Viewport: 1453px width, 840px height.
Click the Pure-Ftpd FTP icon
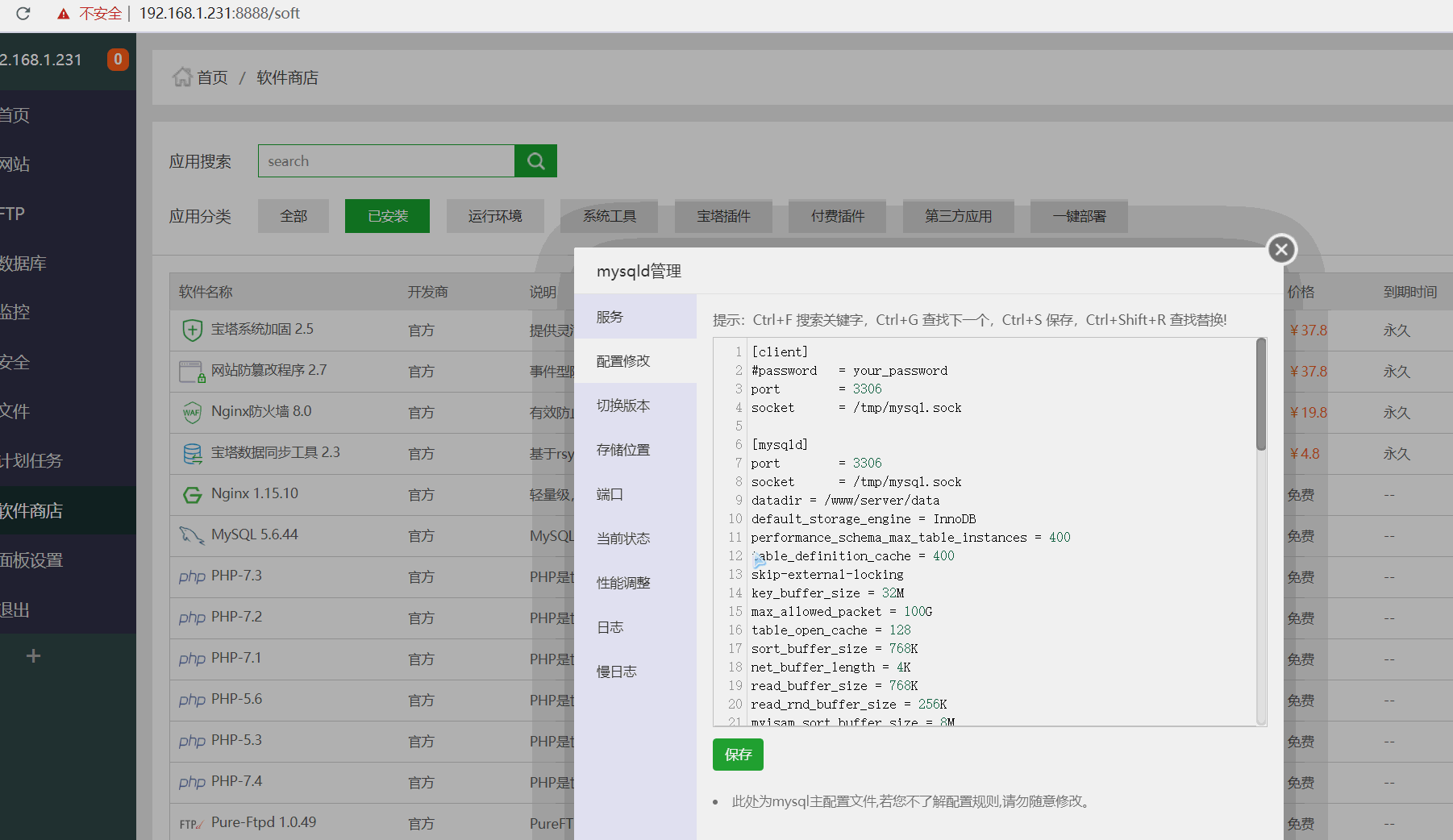(192, 824)
